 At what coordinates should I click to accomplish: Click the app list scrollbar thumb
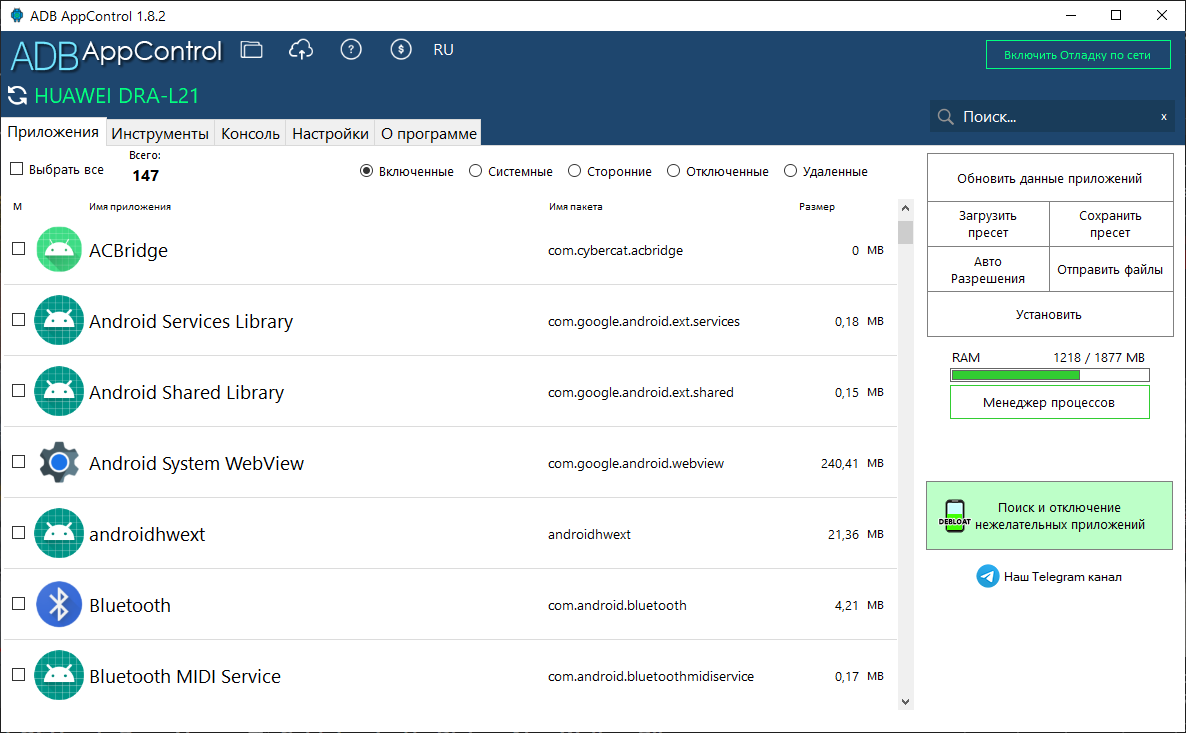[905, 232]
